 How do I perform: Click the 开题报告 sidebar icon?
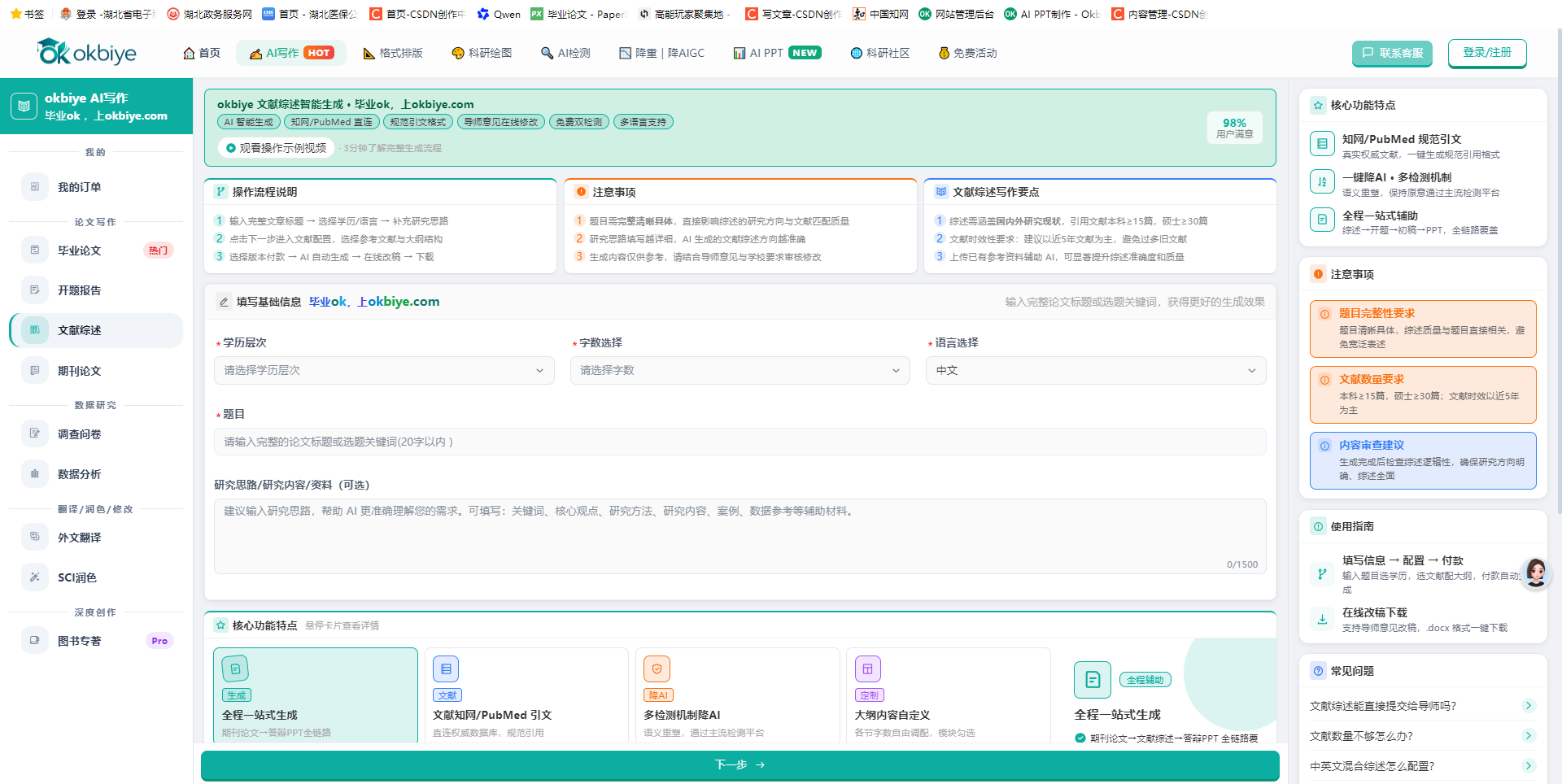(34, 290)
